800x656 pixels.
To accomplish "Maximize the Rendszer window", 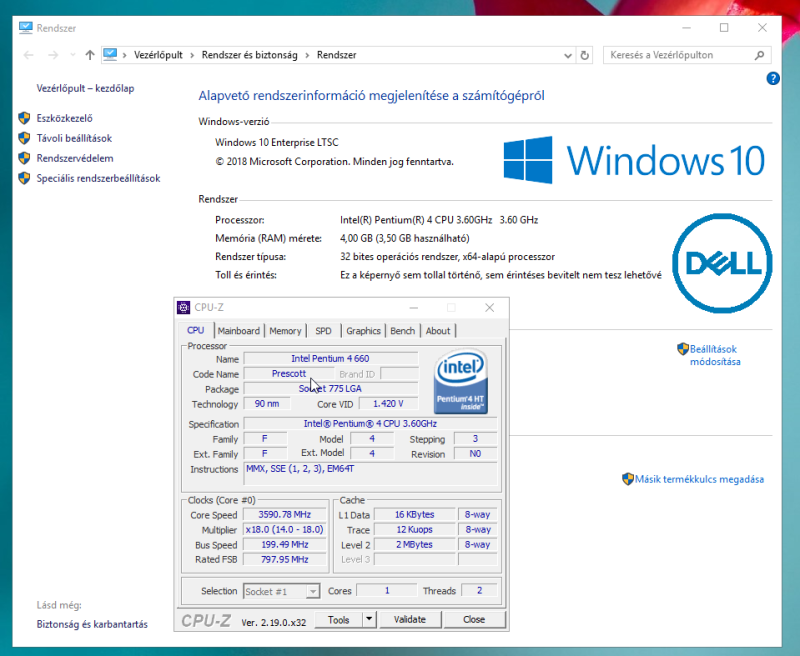I will point(724,28).
